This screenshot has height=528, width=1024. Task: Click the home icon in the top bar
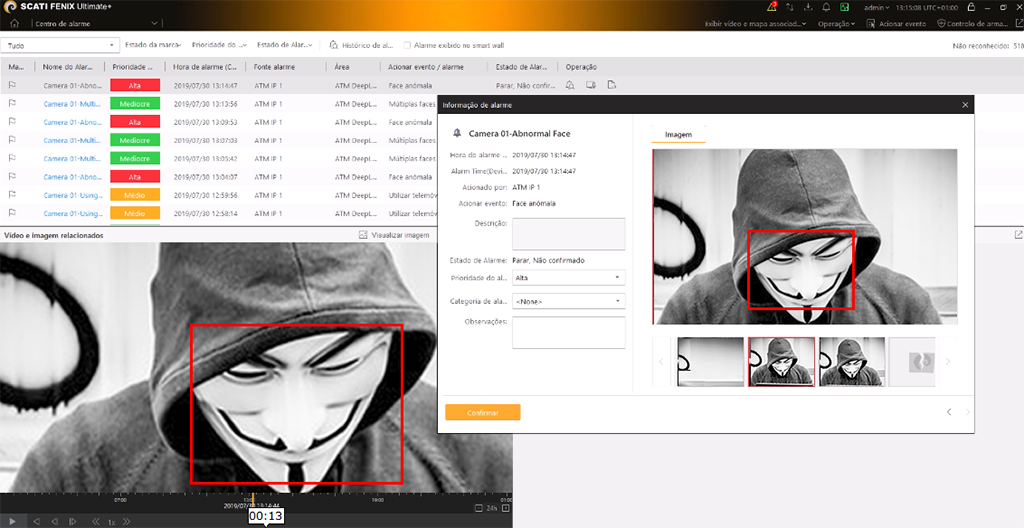pos(14,23)
